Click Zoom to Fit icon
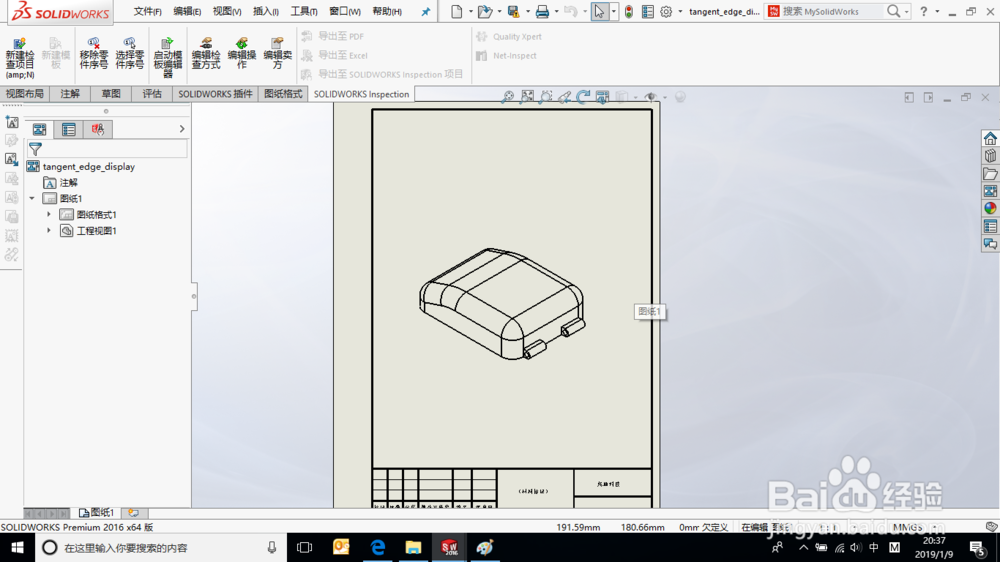The image size is (1000, 562). (508, 97)
